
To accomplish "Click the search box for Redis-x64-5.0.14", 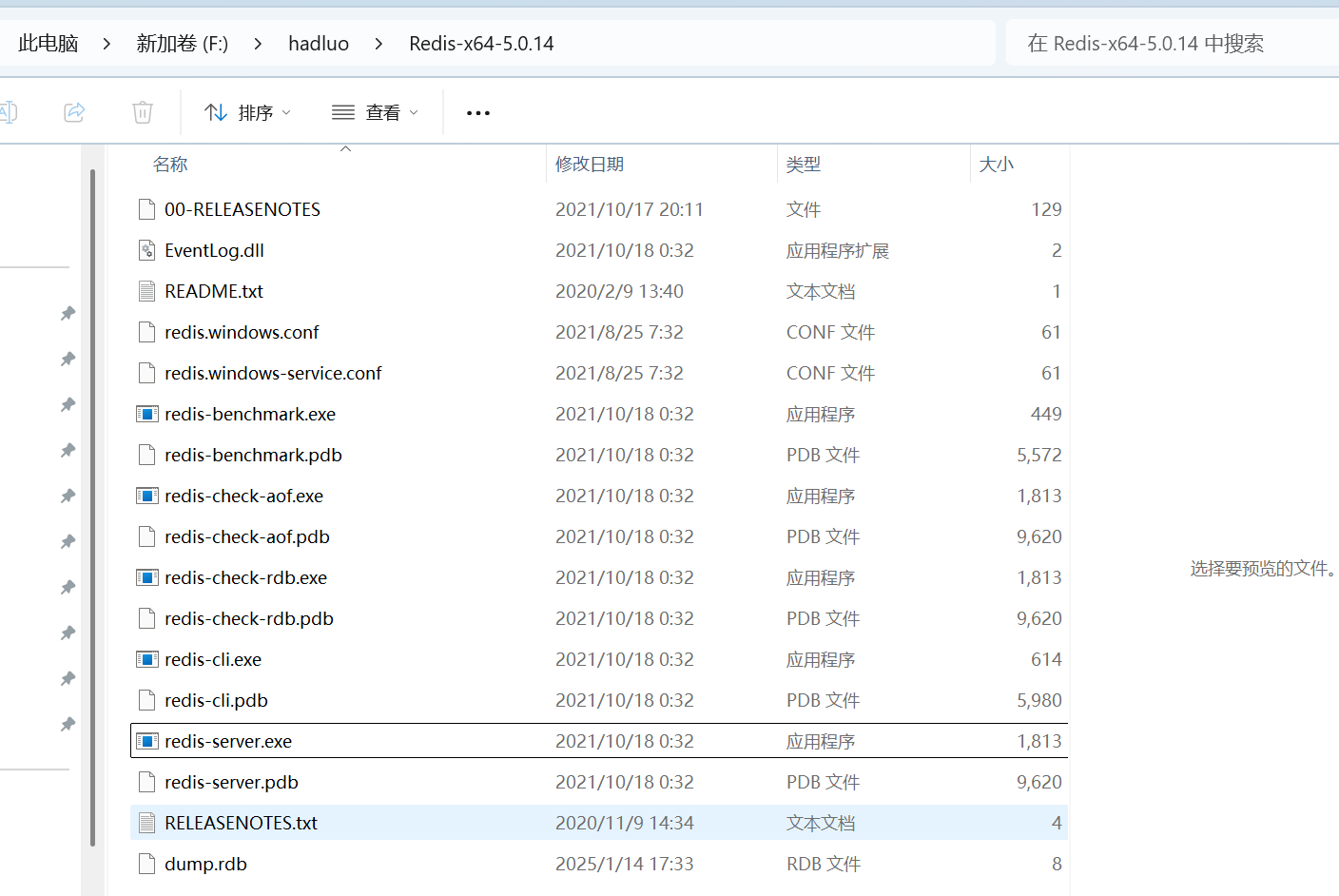I will pyautogui.click(x=1172, y=44).
